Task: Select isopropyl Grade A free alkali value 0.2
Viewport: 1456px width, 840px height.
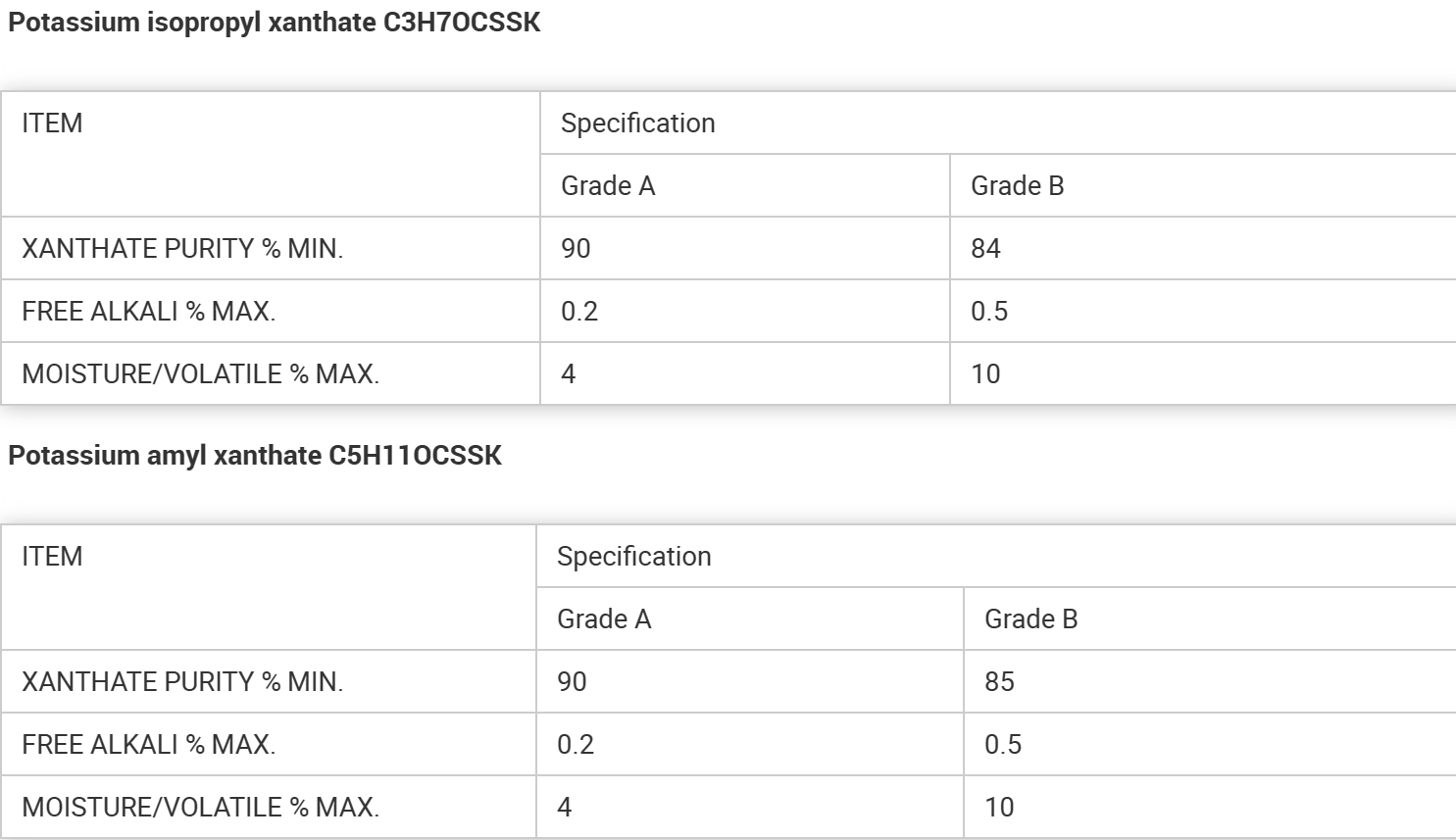Action: [x=578, y=312]
